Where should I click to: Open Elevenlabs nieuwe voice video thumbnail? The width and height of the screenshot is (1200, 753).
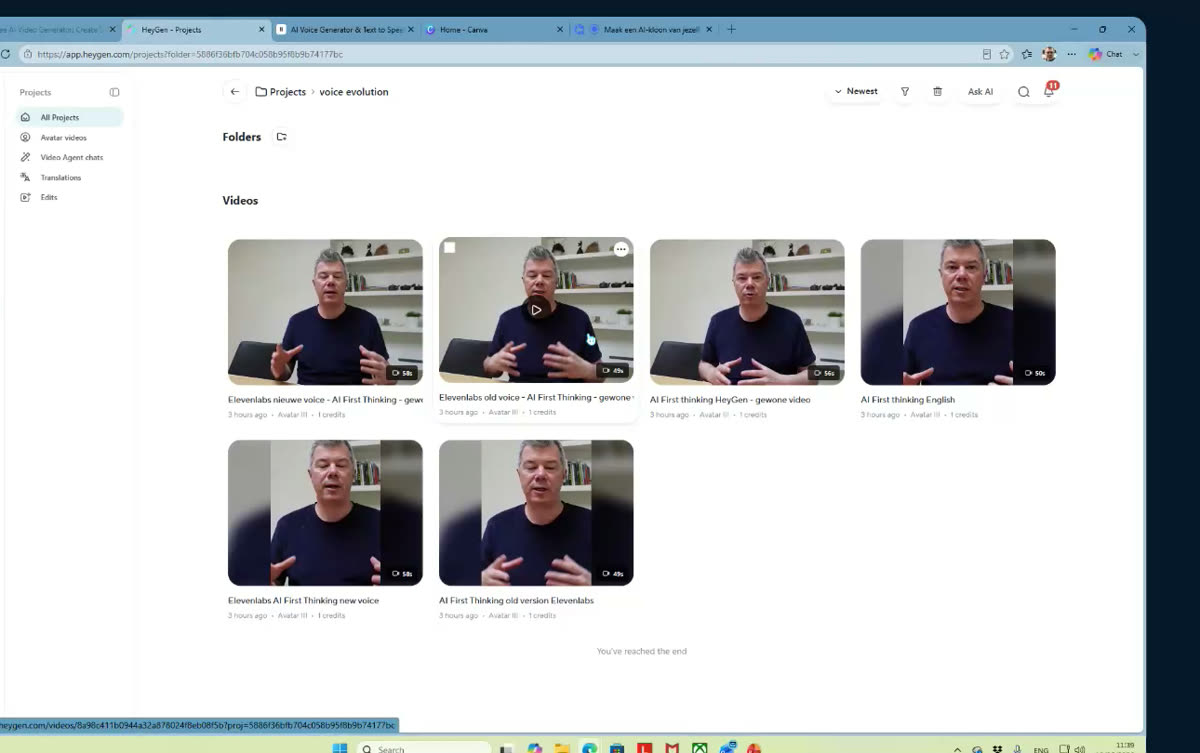click(x=325, y=312)
